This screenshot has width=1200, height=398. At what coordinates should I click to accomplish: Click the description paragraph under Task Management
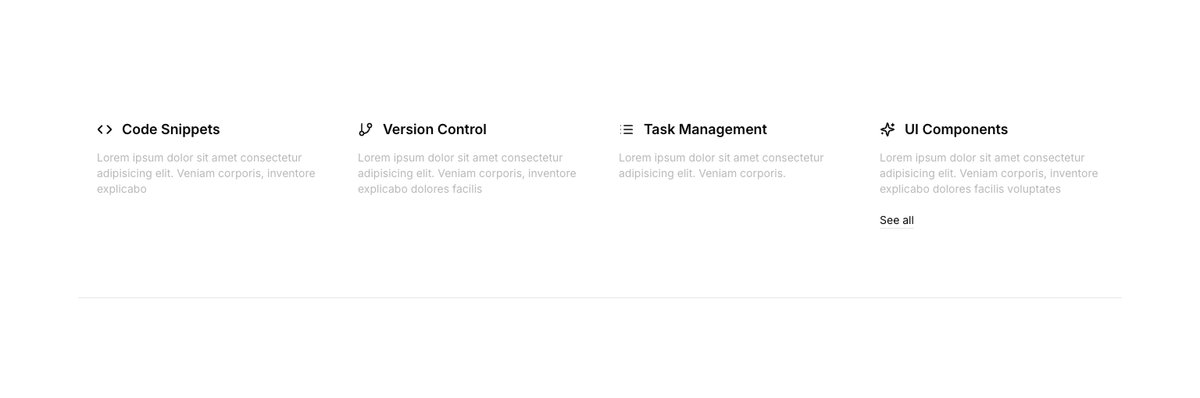click(x=722, y=165)
